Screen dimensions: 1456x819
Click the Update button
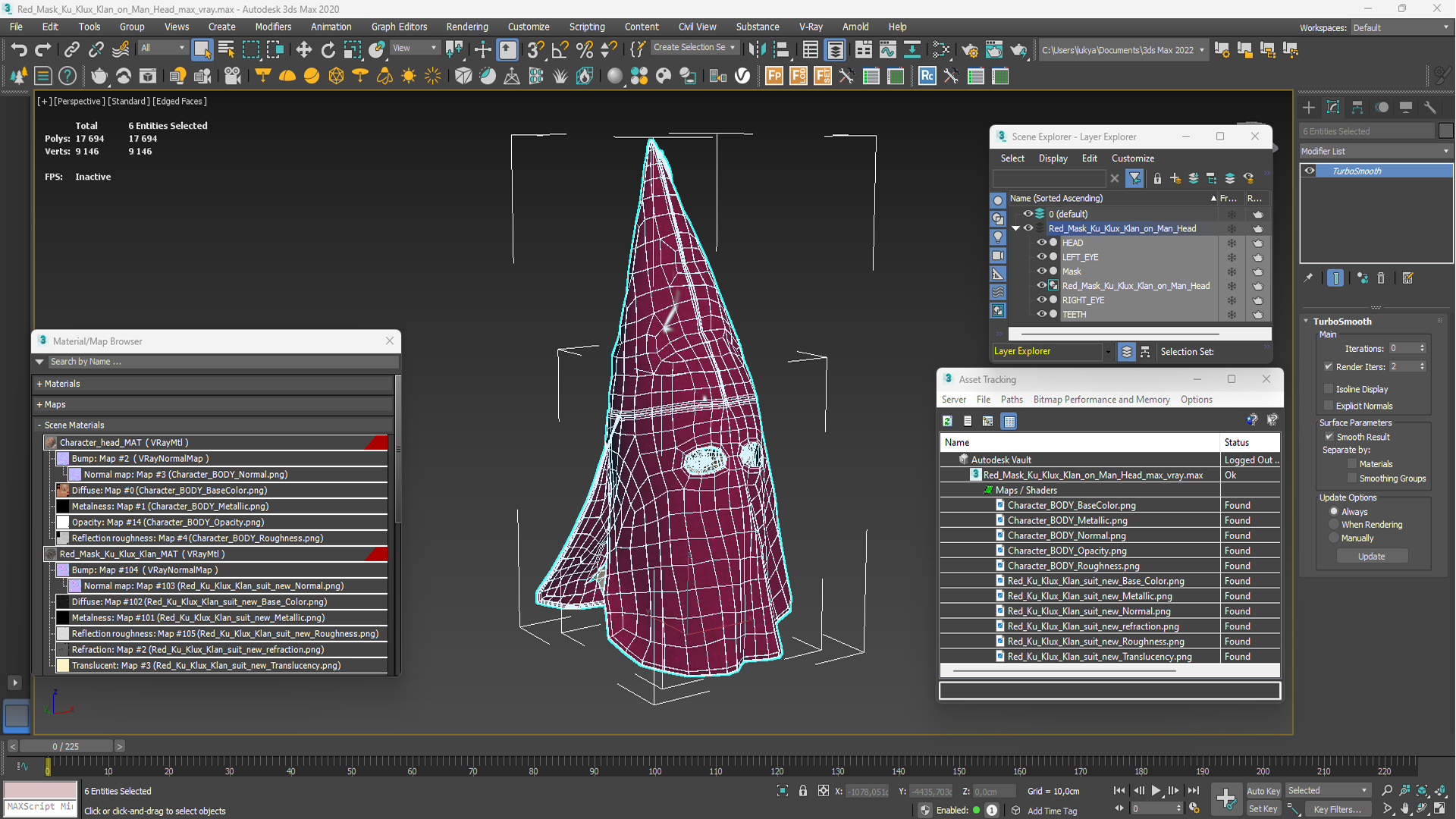click(x=1371, y=556)
